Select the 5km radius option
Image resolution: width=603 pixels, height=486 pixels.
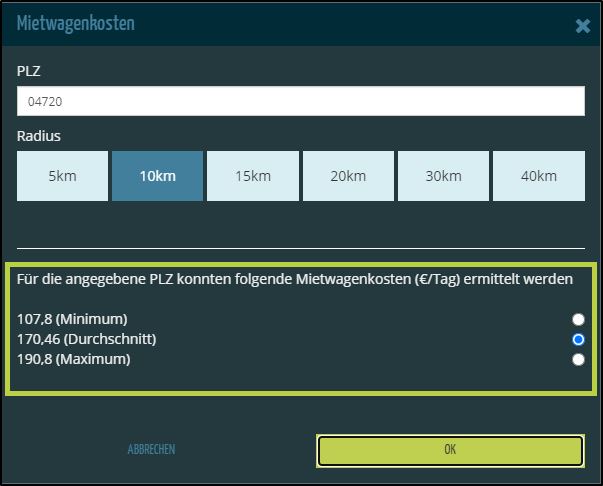click(62, 176)
